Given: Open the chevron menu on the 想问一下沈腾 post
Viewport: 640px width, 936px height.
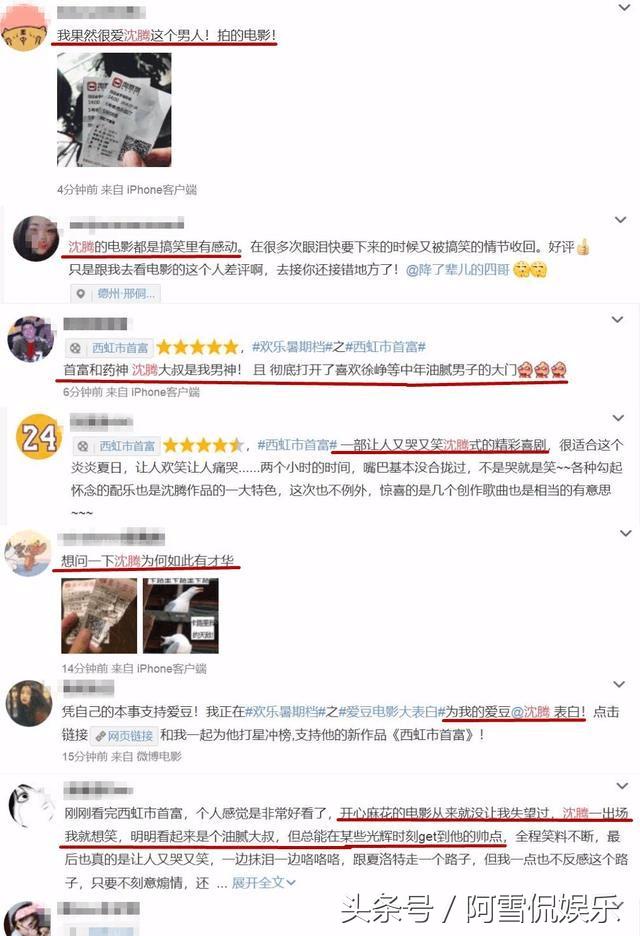Looking at the screenshot, I should click(x=626, y=533).
